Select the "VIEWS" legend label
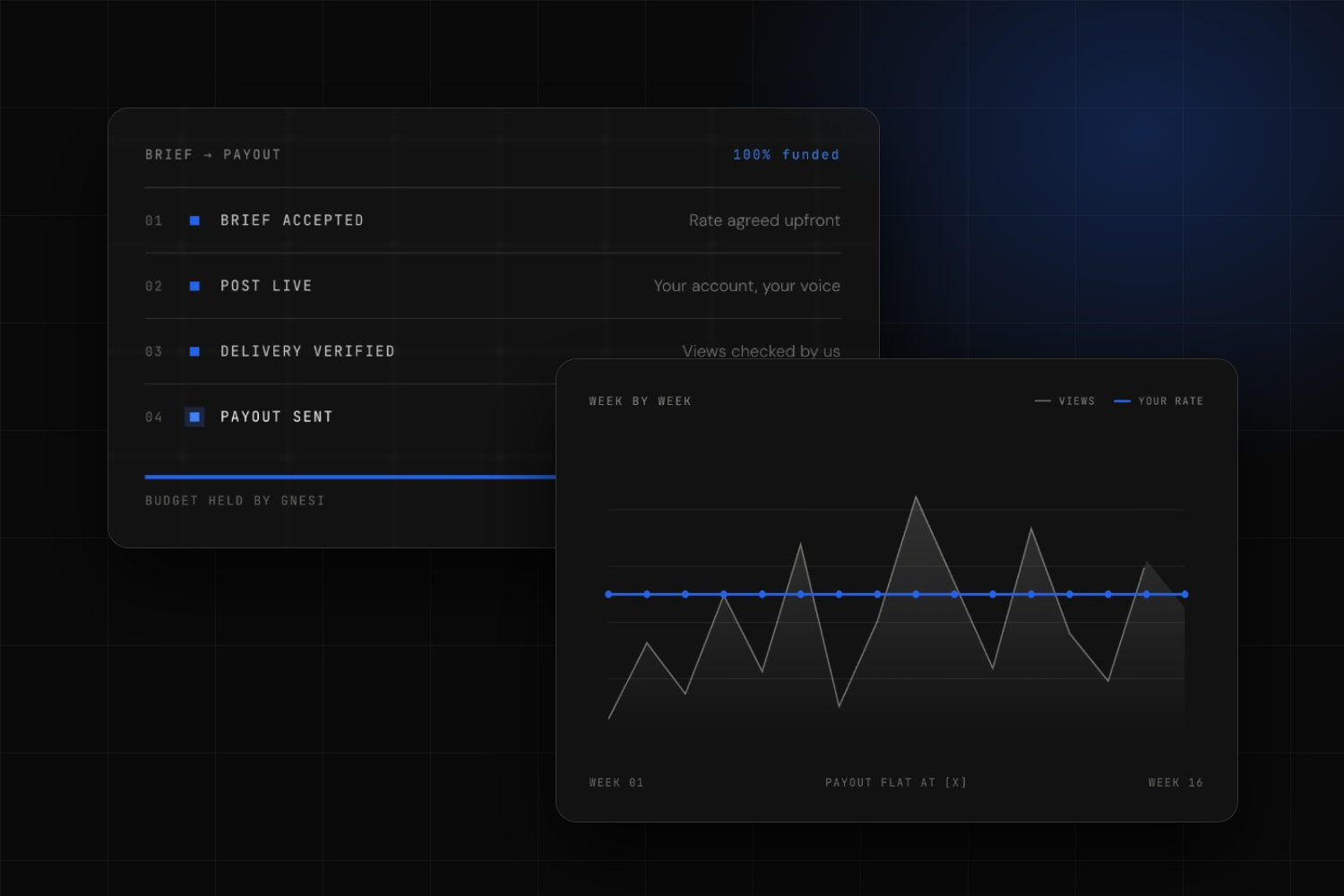 1077,401
